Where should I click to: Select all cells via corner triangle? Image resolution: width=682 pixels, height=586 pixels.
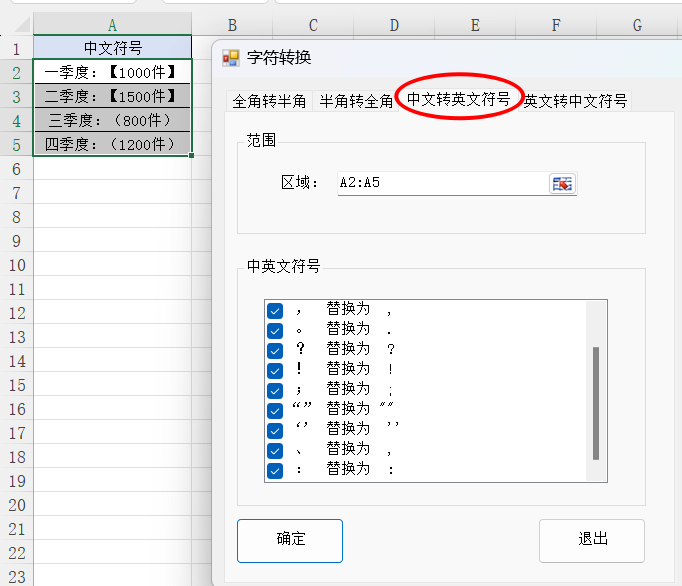22,25
